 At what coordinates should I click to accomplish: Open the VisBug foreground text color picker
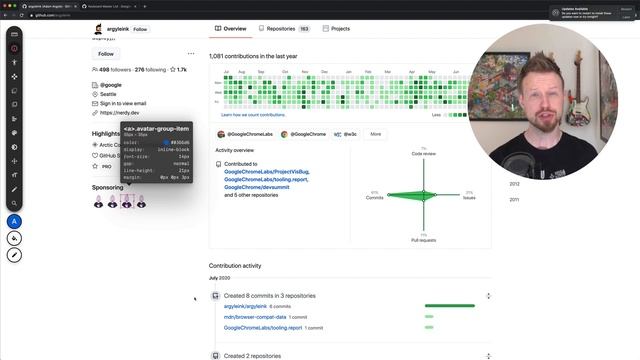[14, 222]
